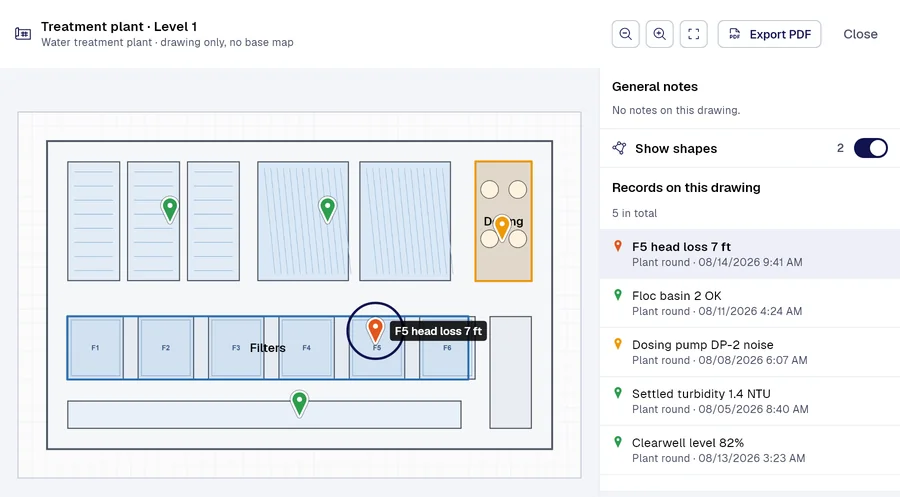This screenshot has height=497, width=900.
Task: Open the Dosing pump DP-2 noise record
Action: click(x=750, y=352)
